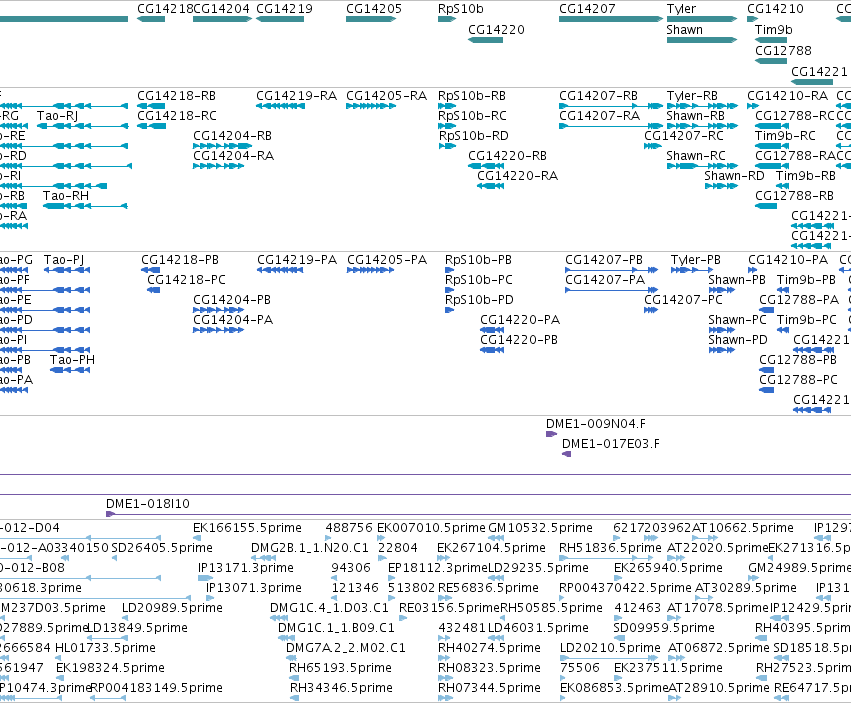Open the 'LD29235.5prime' EST label
Image resolution: width=851 pixels, height=703 pixels.
pos(538,568)
